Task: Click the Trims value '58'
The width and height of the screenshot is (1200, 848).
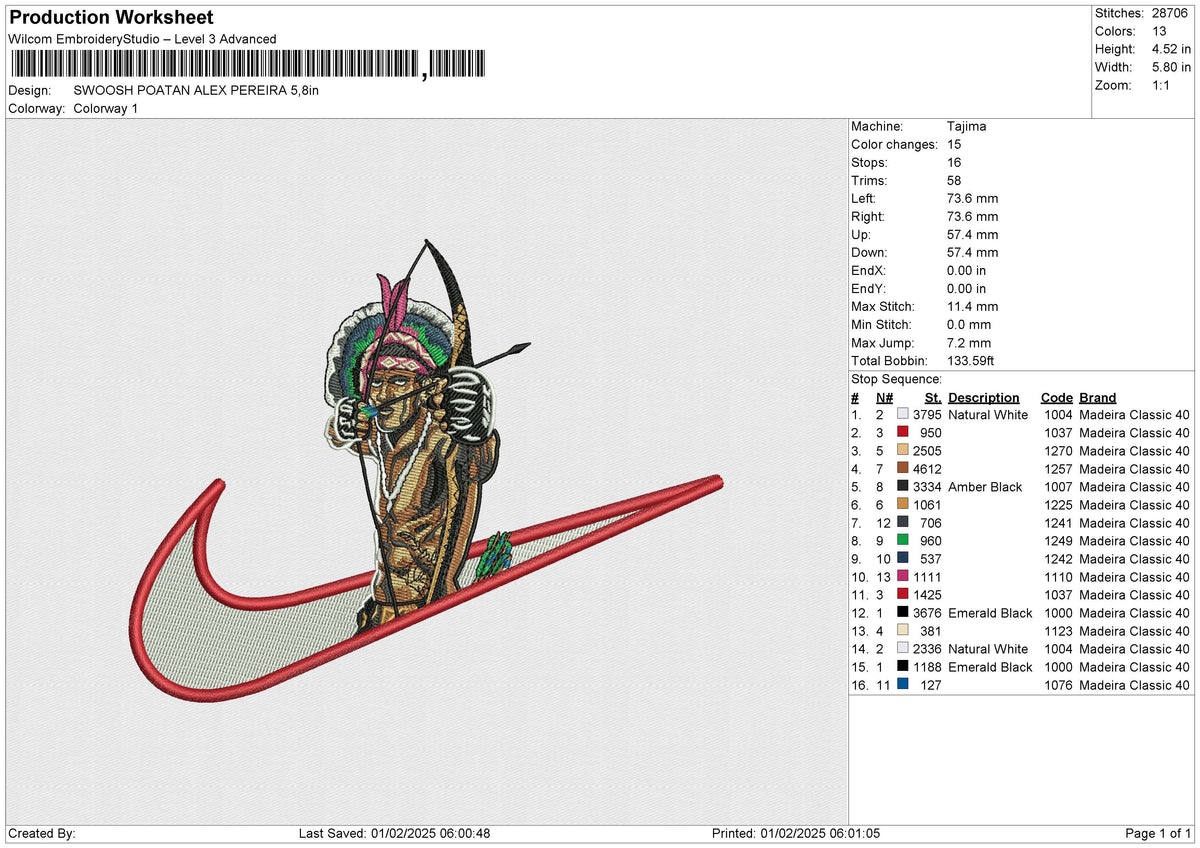Action: click(954, 180)
